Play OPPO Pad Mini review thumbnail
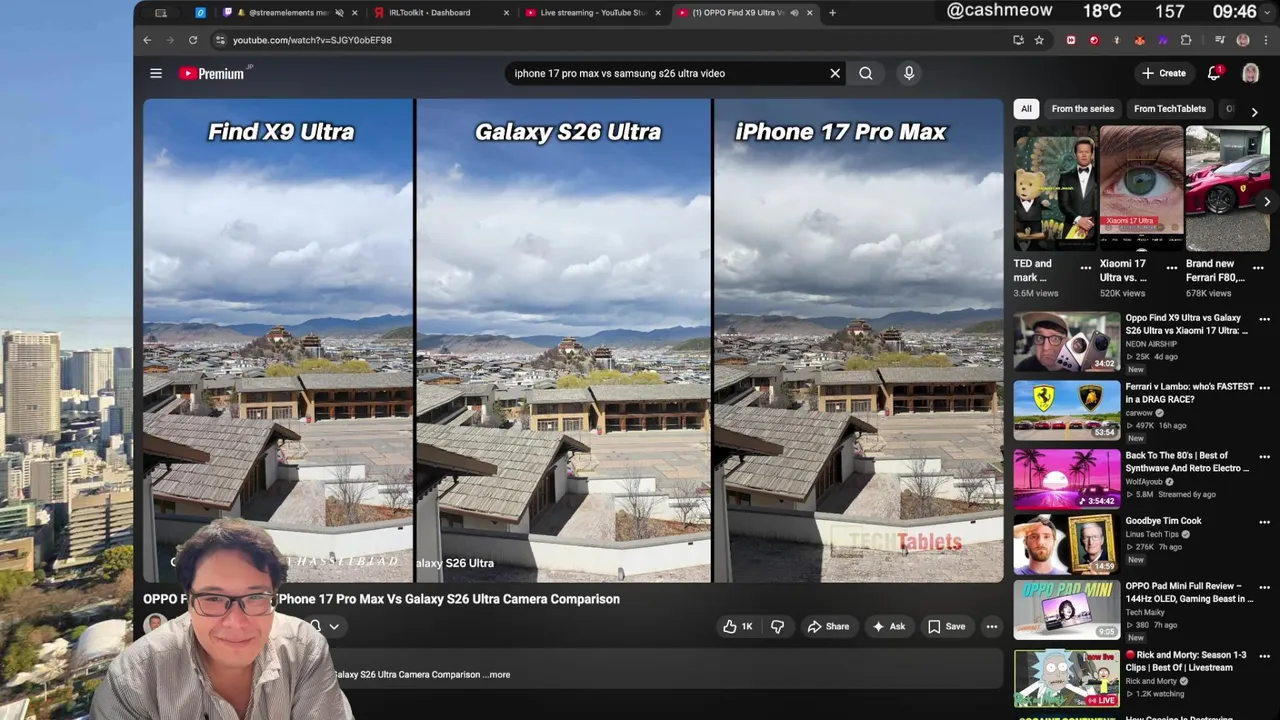Viewport: 1280px width, 720px height. (x=1067, y=610)
